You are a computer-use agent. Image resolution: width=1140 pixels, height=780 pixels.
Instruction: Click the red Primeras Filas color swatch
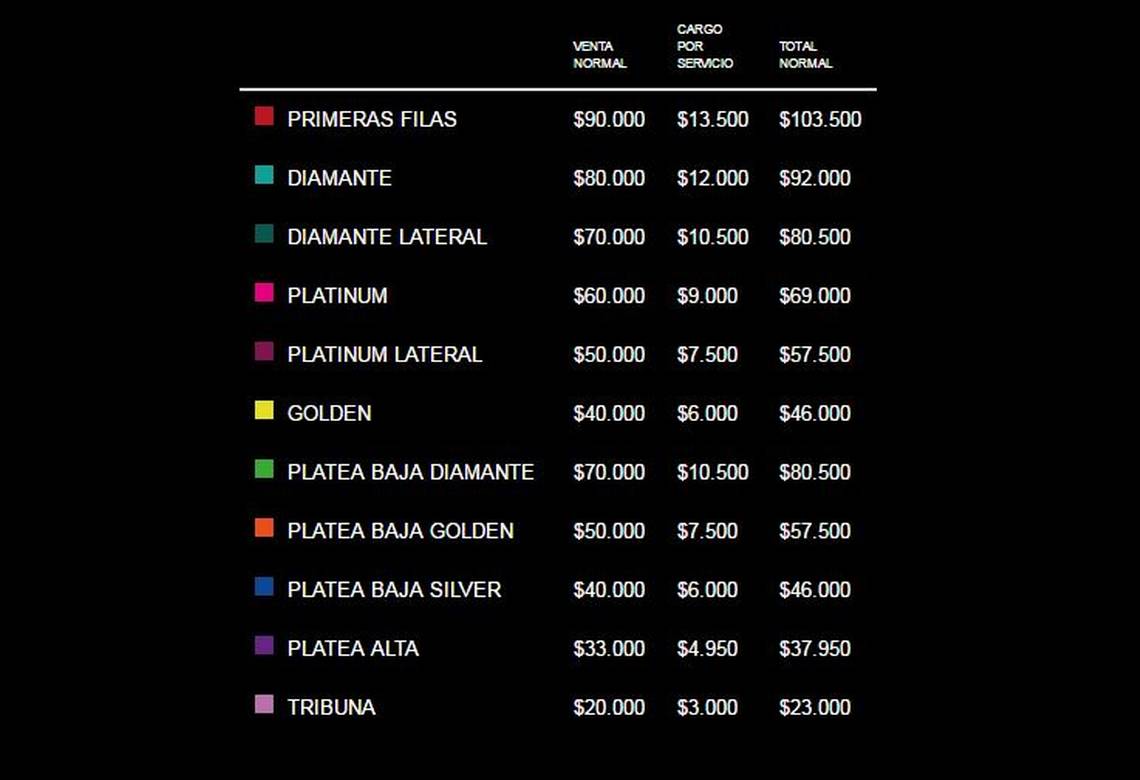[x=264, y=116]
